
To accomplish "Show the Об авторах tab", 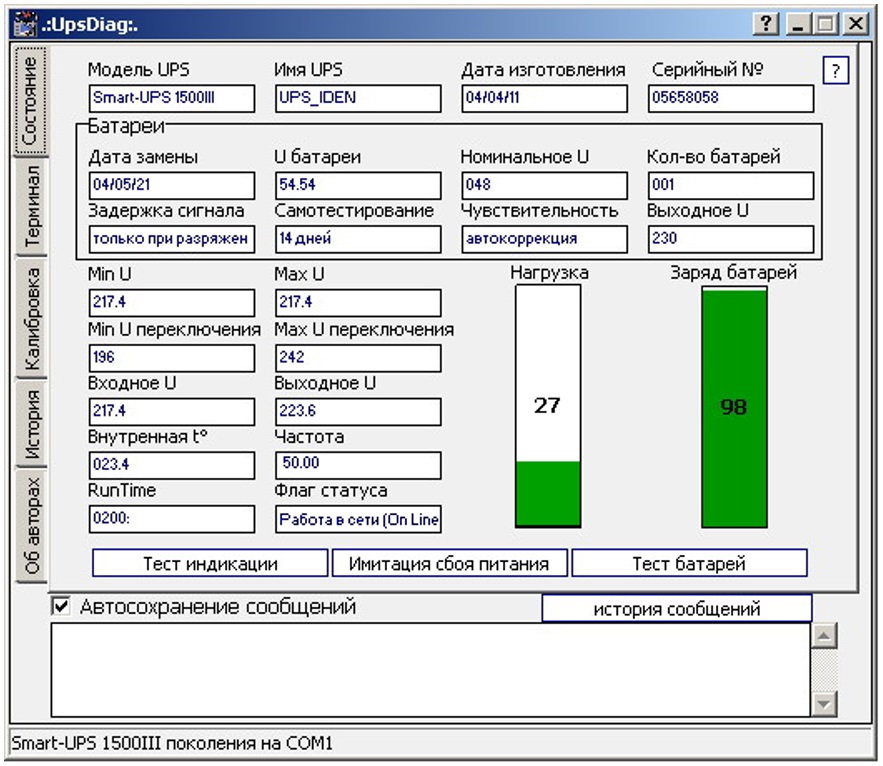I will (32, 525).
